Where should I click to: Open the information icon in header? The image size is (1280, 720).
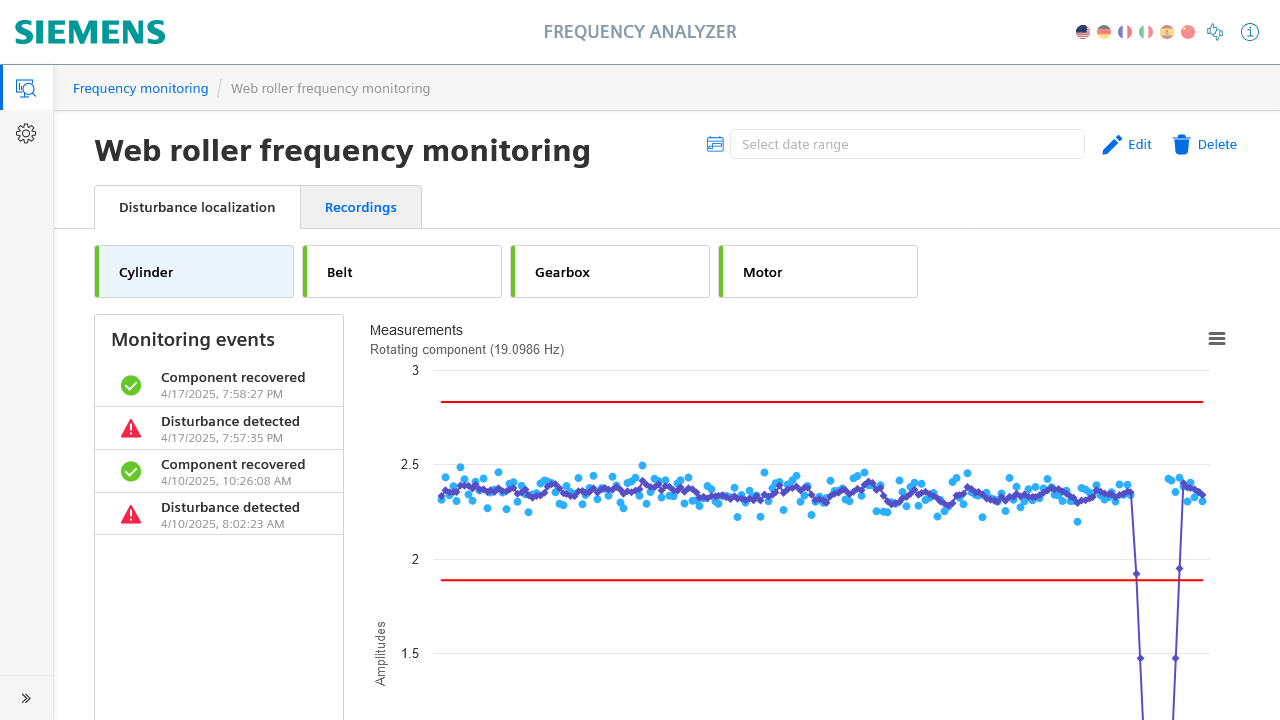coord(1250,32)
